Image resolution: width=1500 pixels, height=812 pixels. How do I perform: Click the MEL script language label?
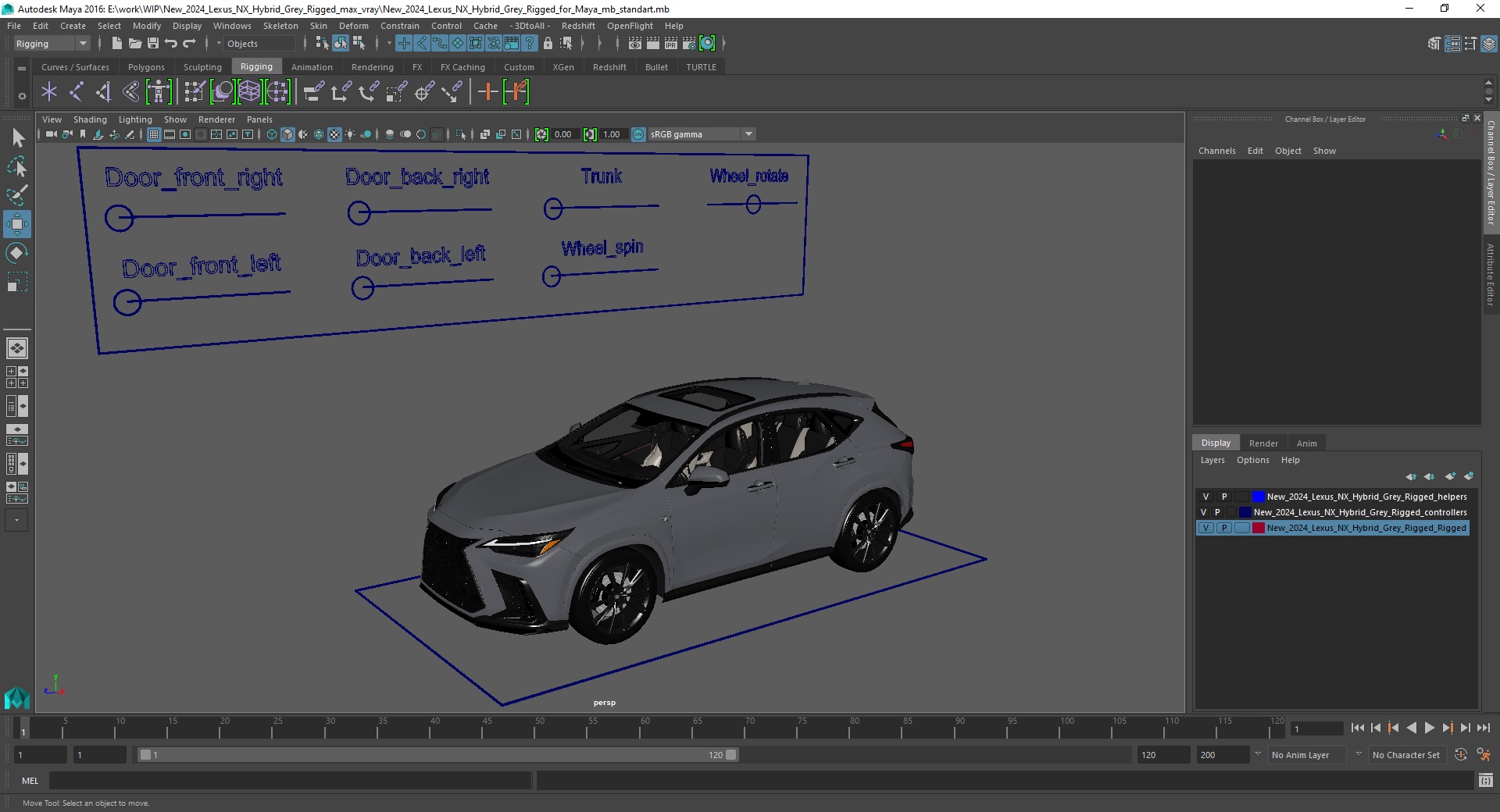coord(30,781)
